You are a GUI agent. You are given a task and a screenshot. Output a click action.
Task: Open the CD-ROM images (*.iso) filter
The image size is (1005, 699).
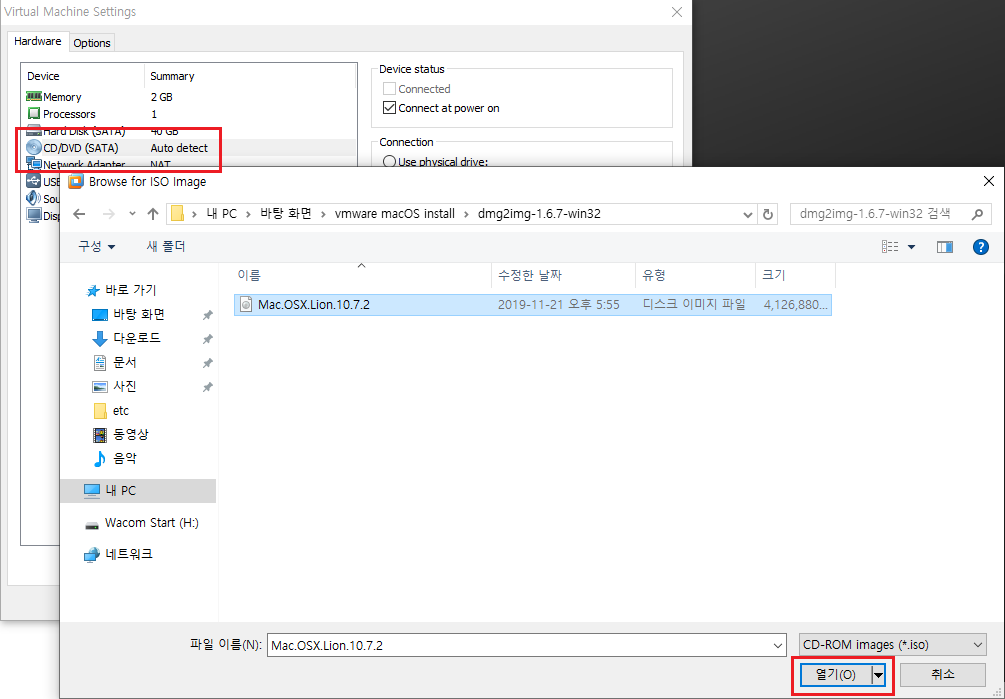(x=893, y=645)
